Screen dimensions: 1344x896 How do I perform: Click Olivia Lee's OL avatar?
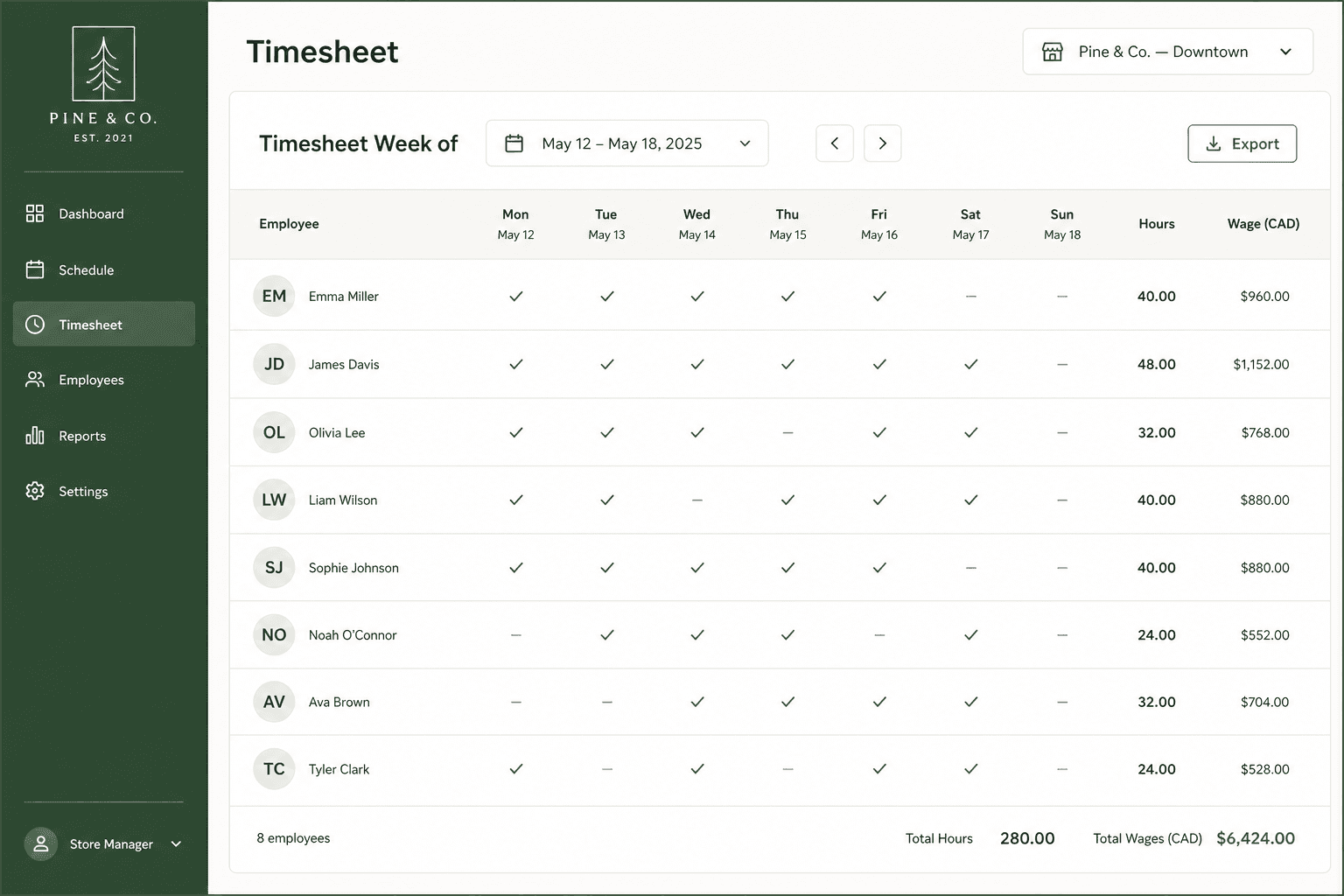click(x=274, y=432)
